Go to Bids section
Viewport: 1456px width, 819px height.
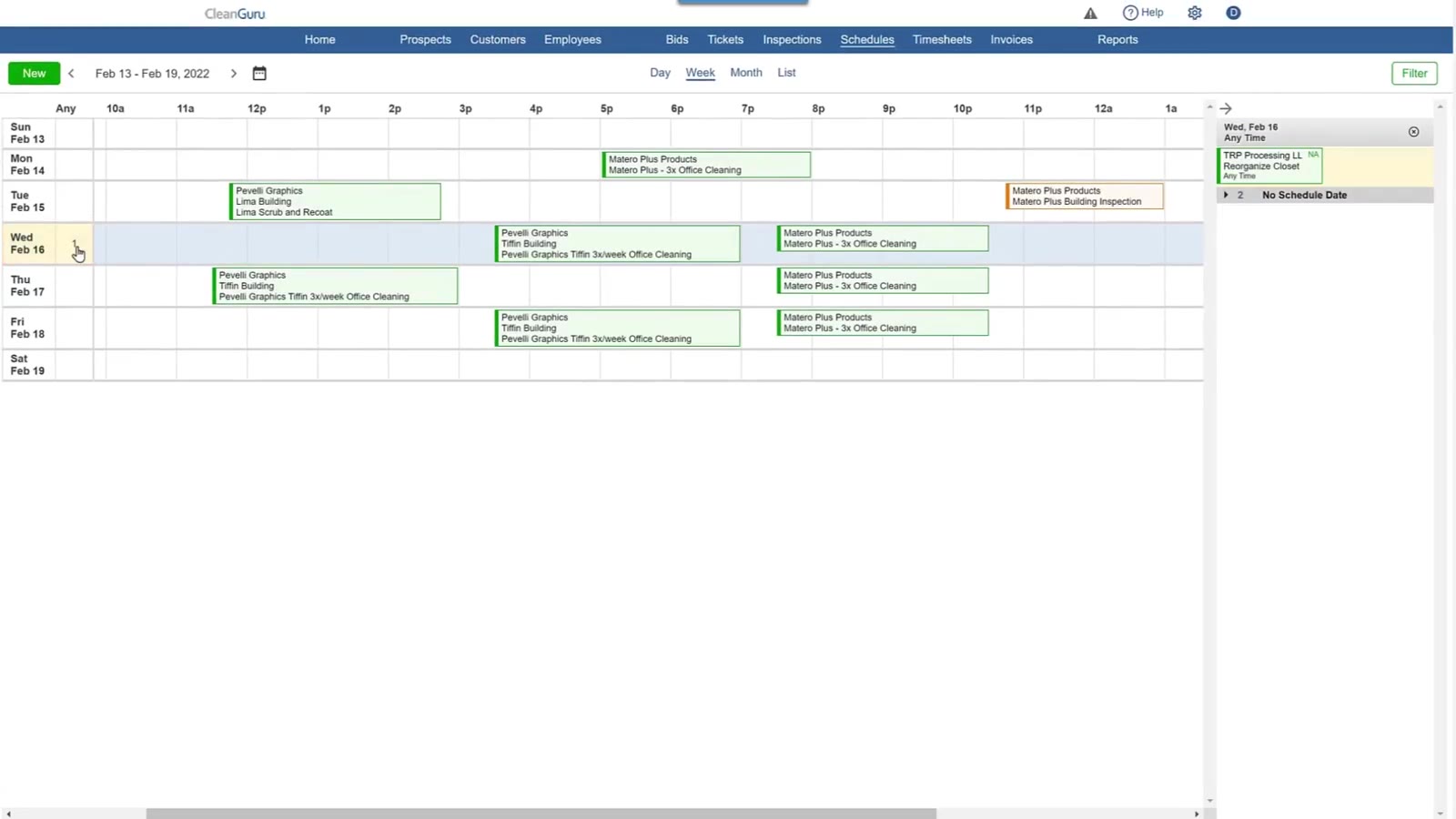(x=677, y=40)
